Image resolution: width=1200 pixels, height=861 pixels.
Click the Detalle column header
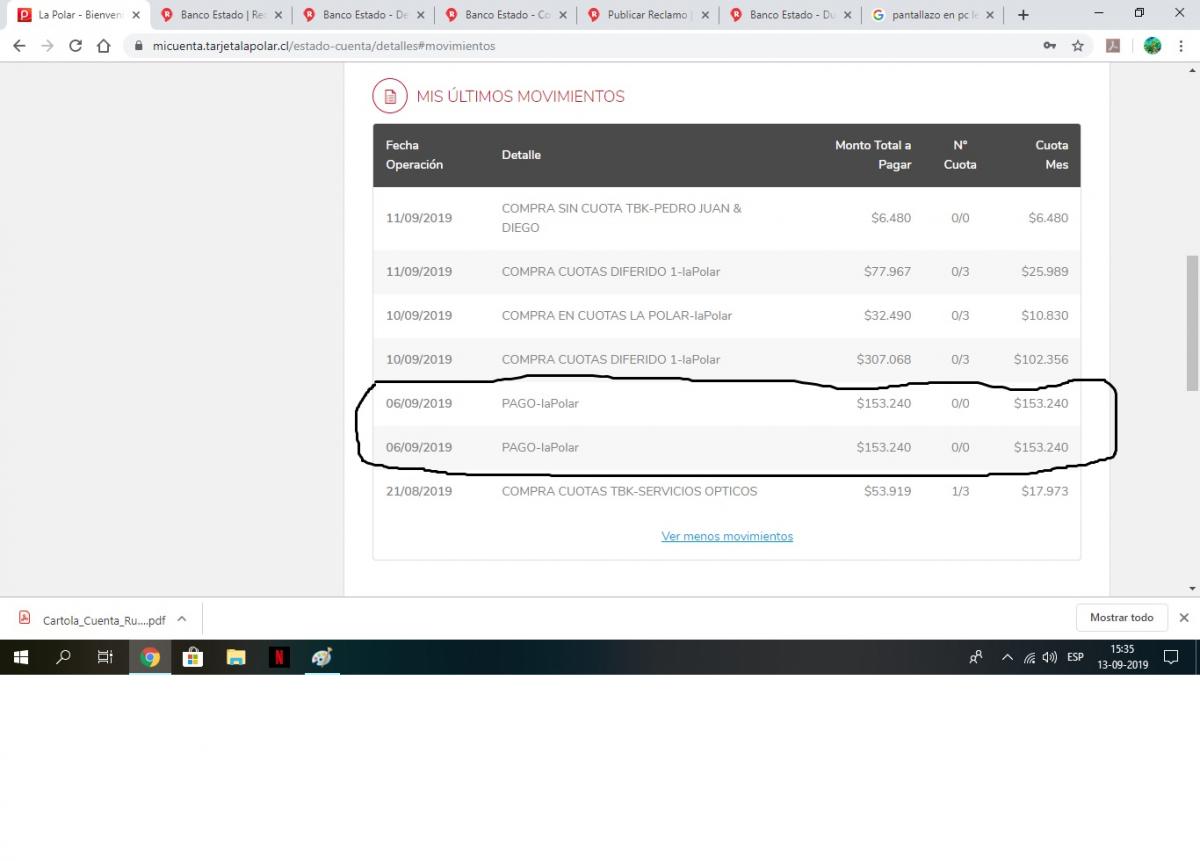(521, 155)
